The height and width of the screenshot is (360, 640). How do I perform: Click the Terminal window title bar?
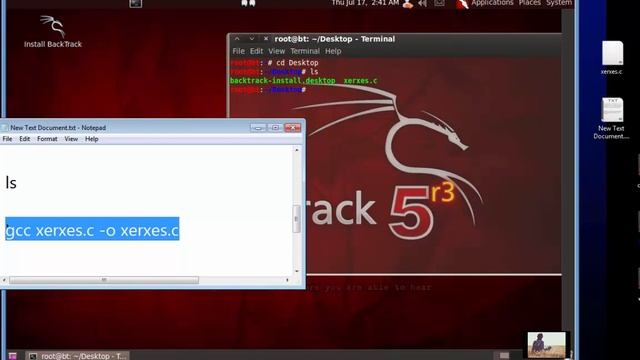394,39
